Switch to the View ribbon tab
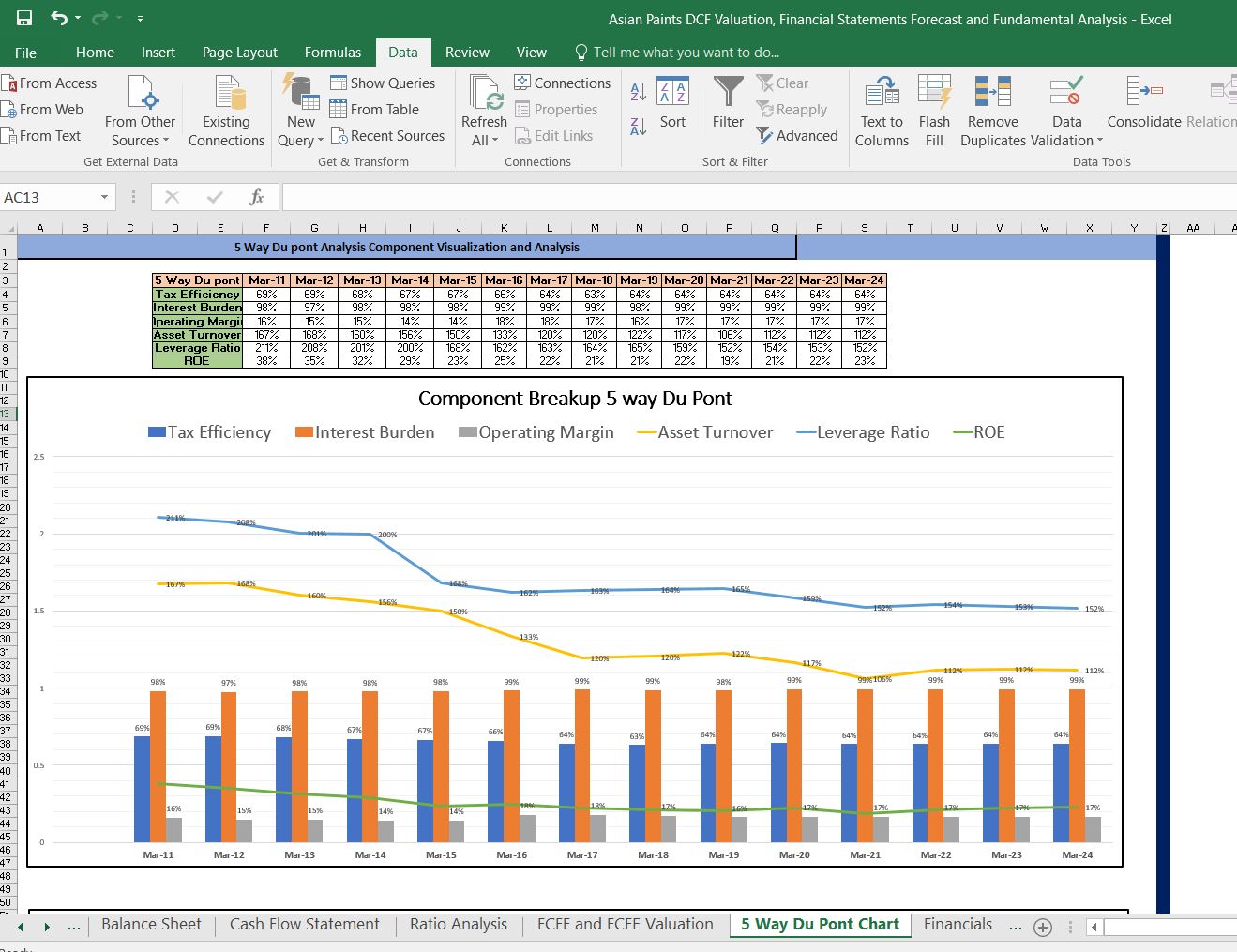Screen dimensions: 1237x952 (531, 53)
